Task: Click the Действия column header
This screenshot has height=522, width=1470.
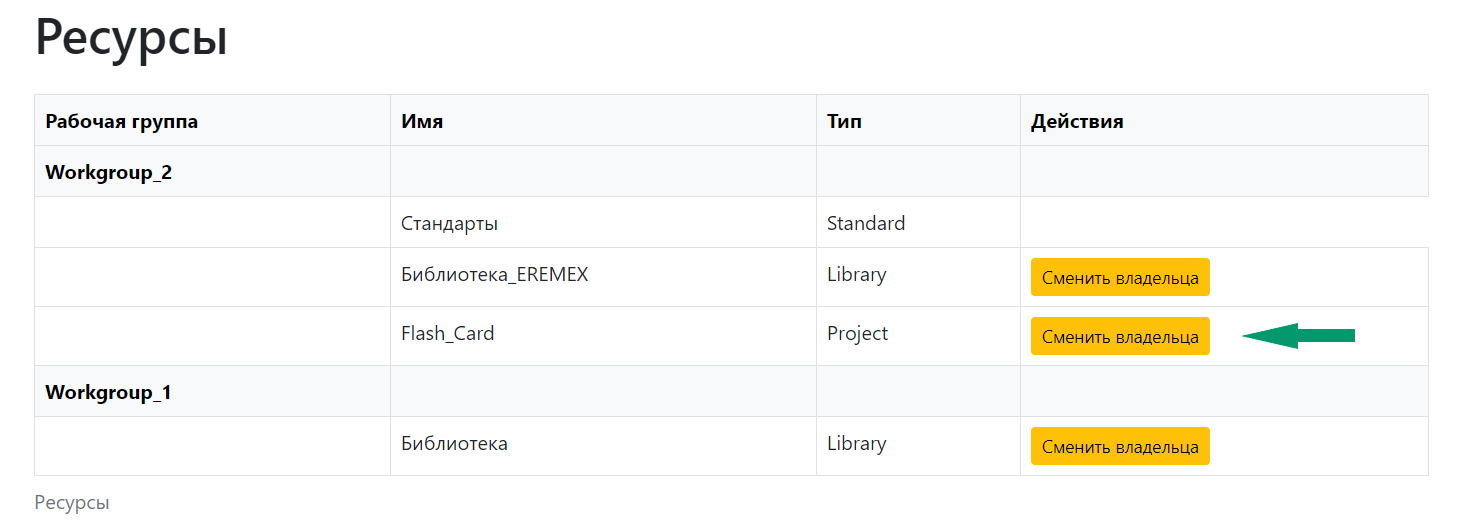Action: click(1077, 122)
